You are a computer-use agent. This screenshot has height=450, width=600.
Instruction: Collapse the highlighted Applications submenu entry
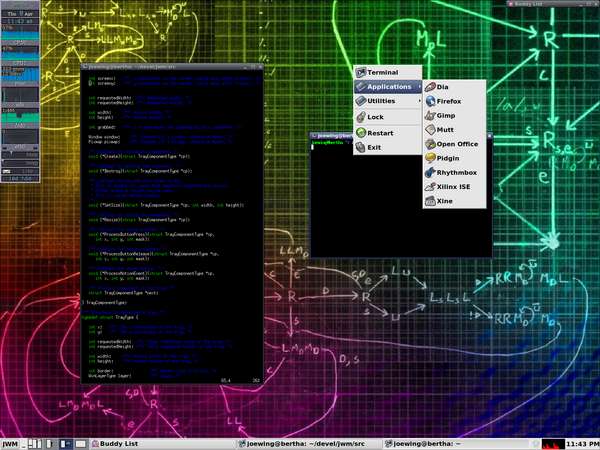pos(389,87)
